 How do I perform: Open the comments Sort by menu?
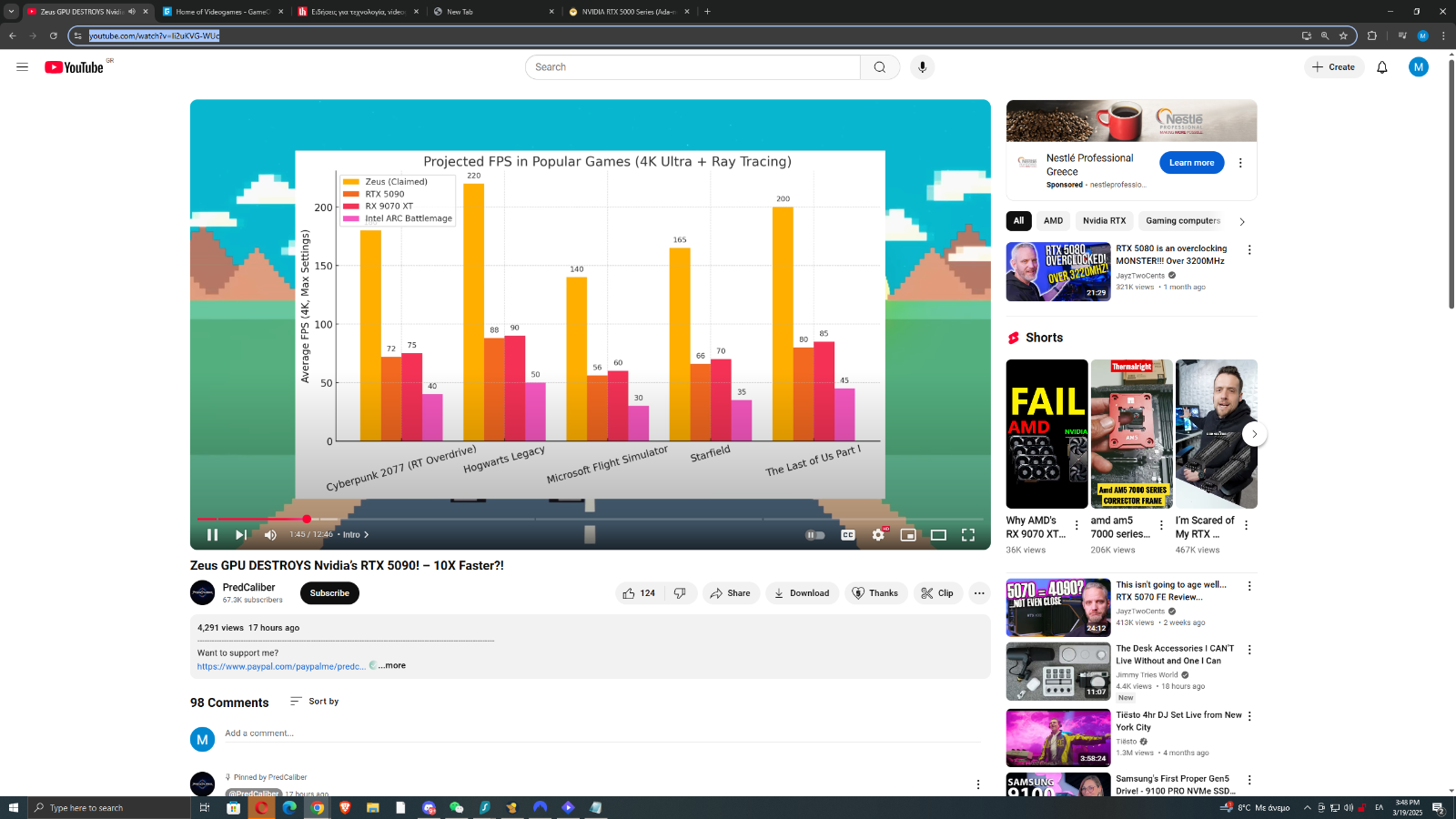tap(315, 702)
